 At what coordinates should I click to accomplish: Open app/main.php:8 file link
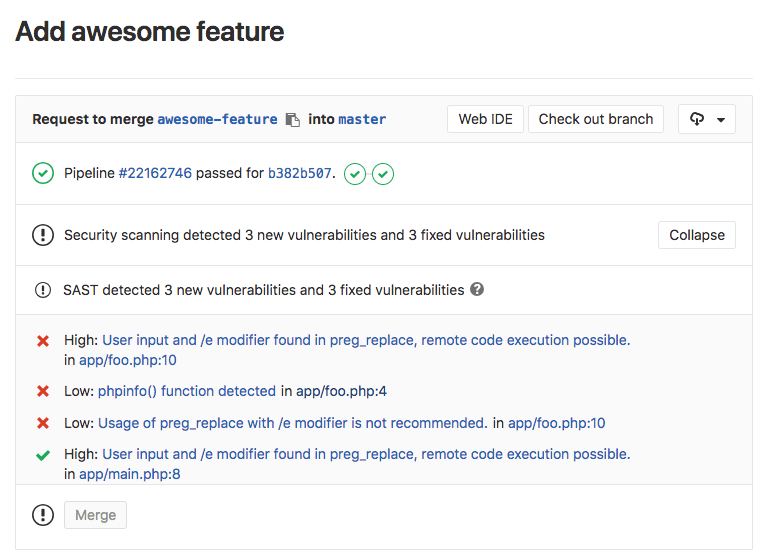[130, 474]
